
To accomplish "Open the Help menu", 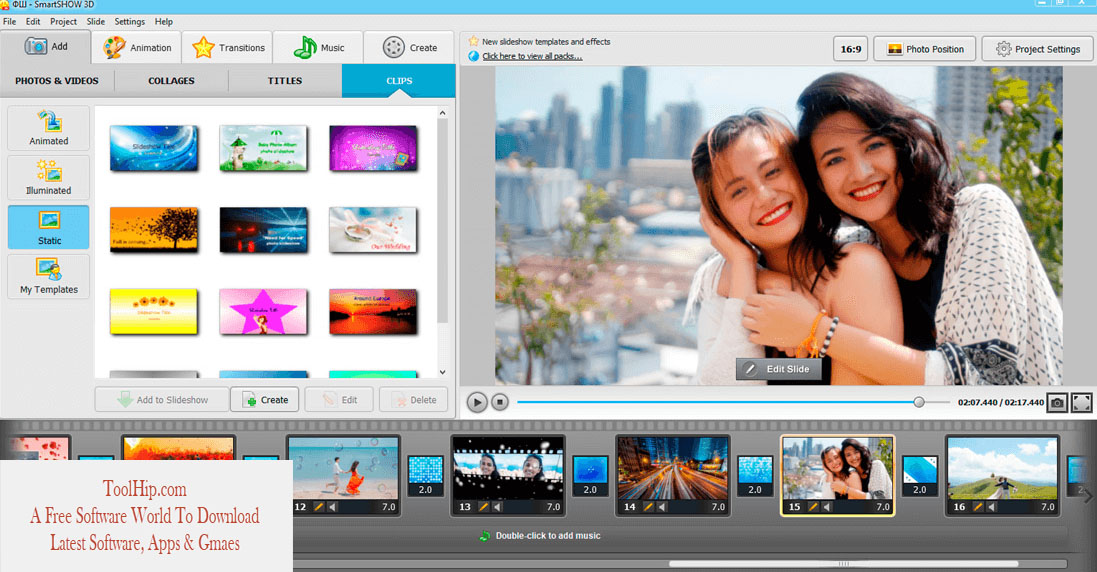I will (x=164, y=22).
